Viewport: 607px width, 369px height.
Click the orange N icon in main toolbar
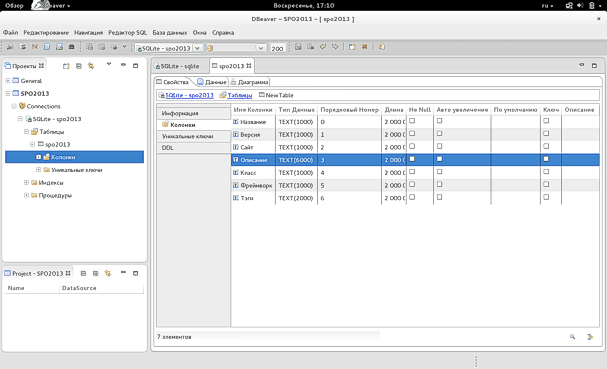point(35,47)
